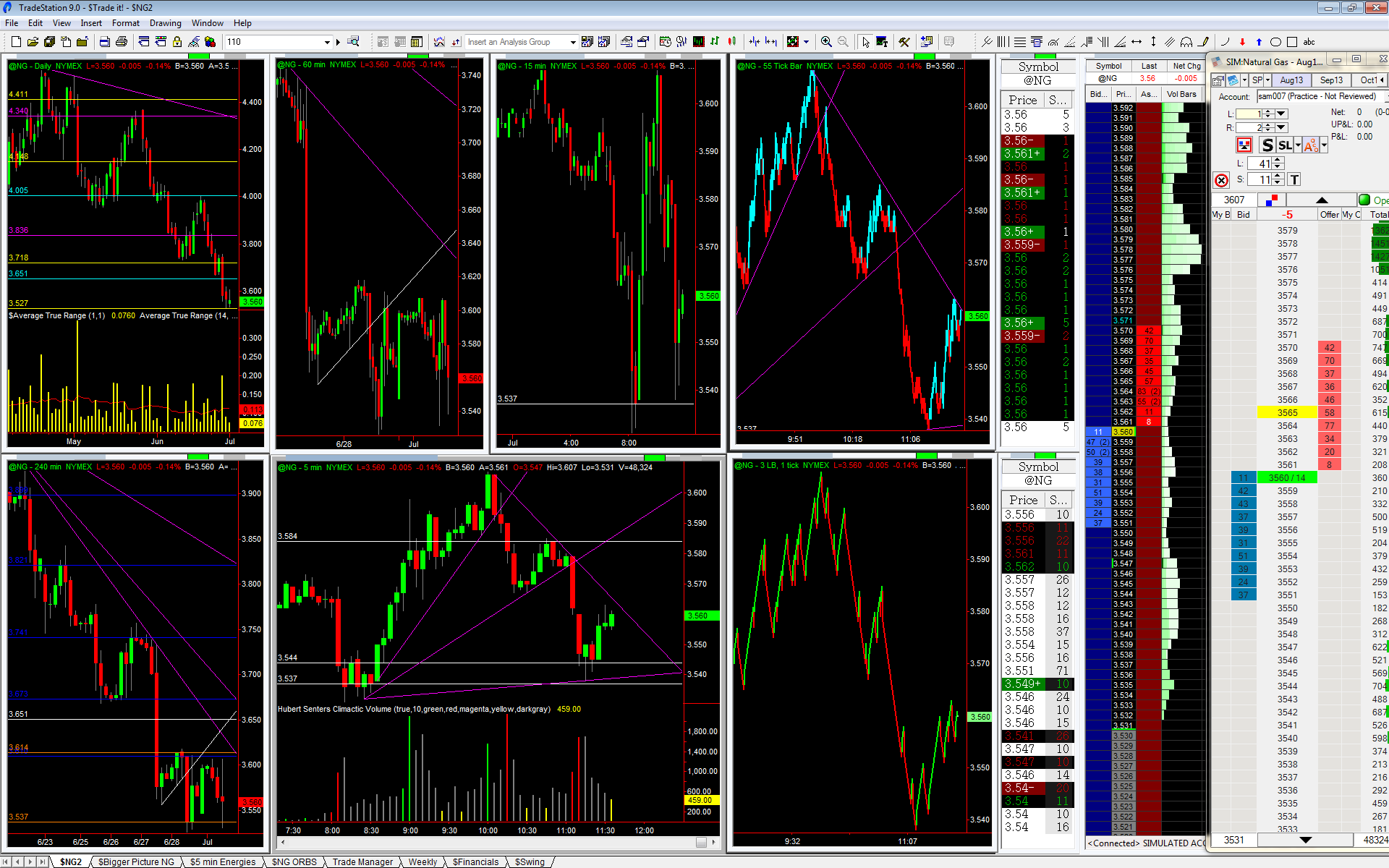Screen dimensions: 1389x868
Task: Open the Format menu
Action: [x=126, y=23]
